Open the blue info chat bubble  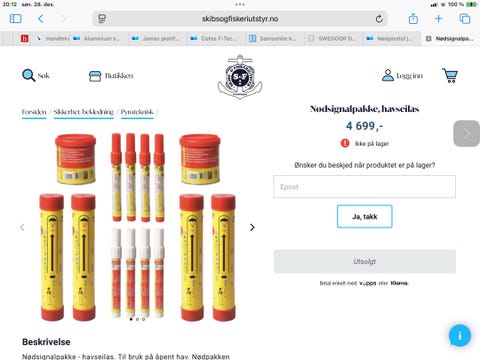tap(460, 335)
